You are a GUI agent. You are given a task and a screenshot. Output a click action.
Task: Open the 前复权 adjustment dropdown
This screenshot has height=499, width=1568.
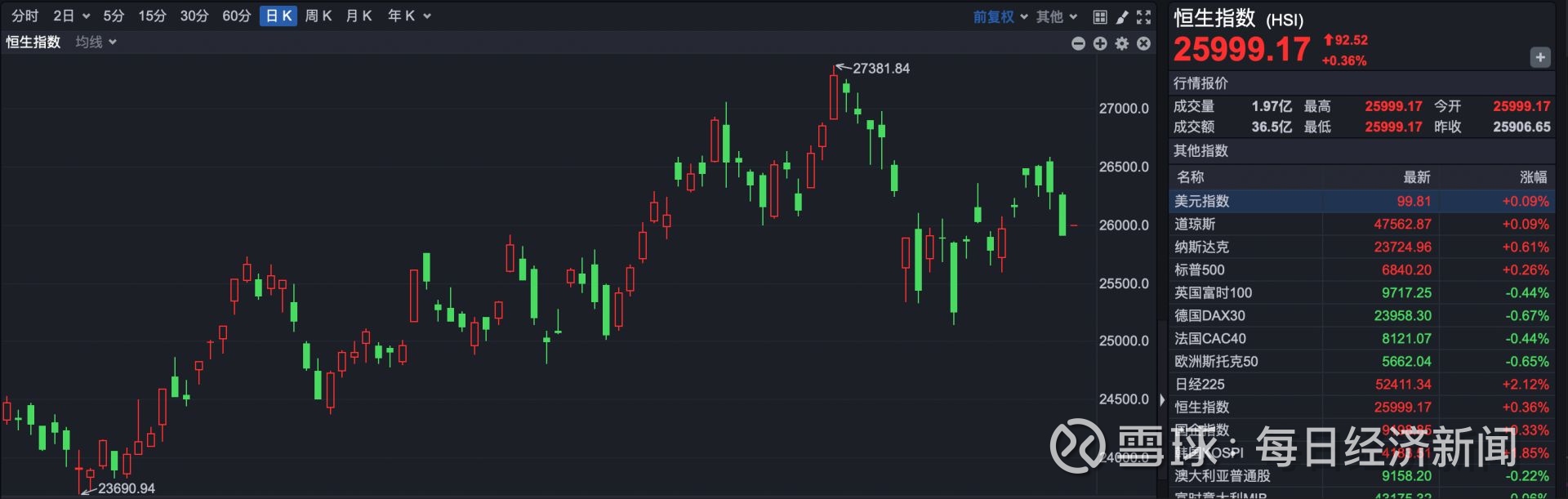tap(1000, 16)
